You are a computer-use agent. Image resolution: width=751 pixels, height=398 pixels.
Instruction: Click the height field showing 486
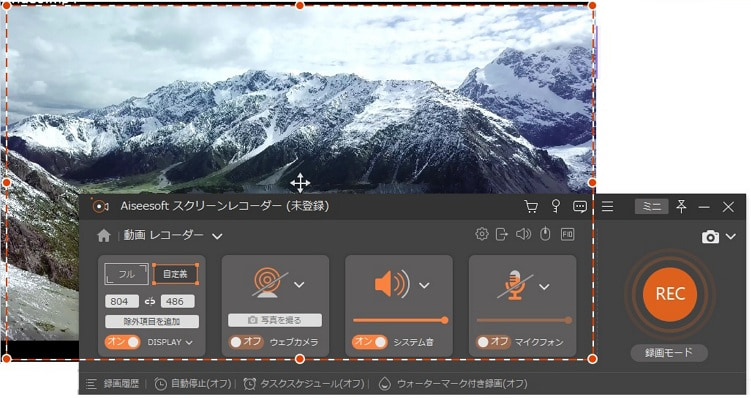(x=178, y=301)
